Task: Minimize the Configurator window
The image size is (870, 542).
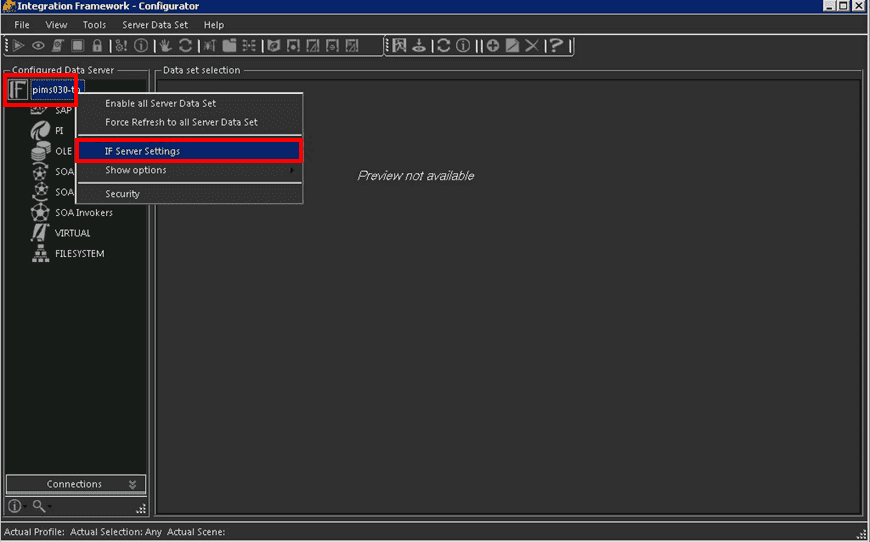Action: tap(829, 6)
